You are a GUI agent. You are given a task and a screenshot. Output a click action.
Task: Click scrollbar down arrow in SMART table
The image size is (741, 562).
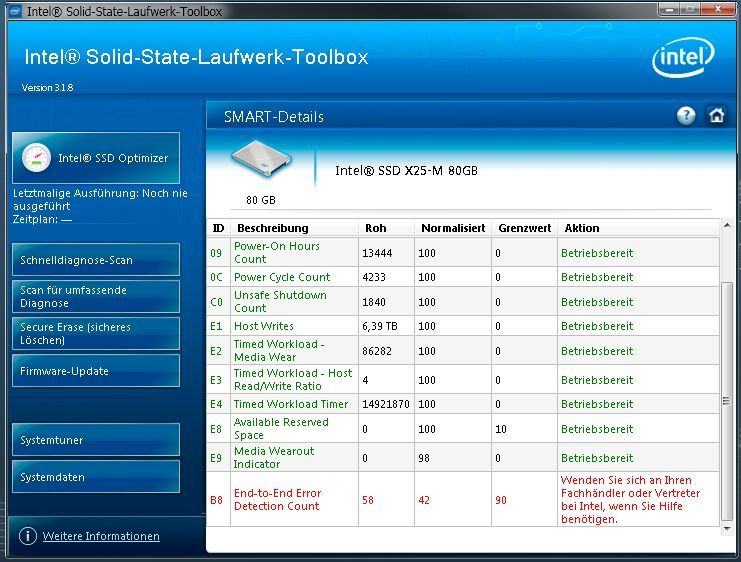pos(727,529)
